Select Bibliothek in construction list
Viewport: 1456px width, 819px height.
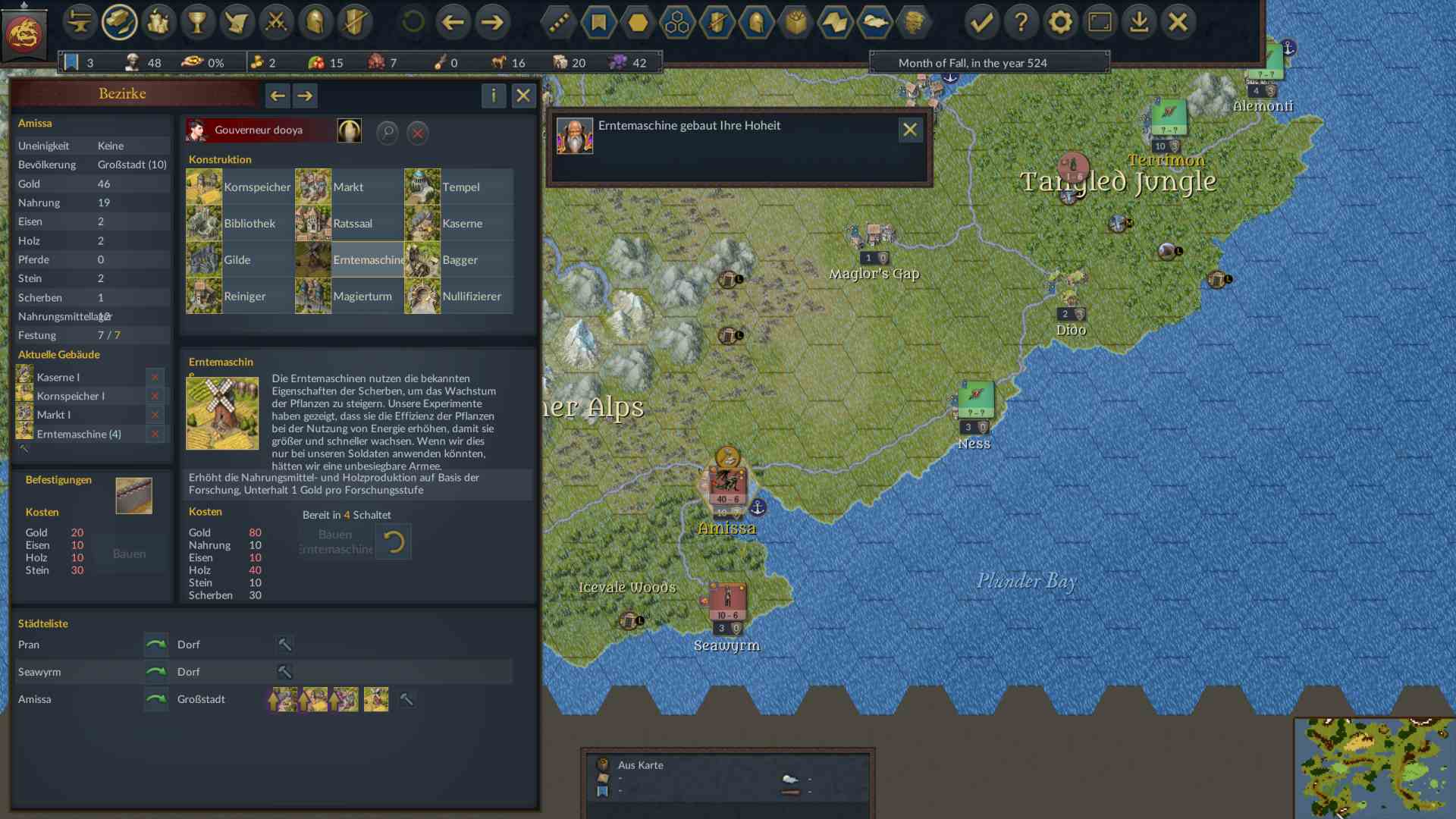pos(240,223)
